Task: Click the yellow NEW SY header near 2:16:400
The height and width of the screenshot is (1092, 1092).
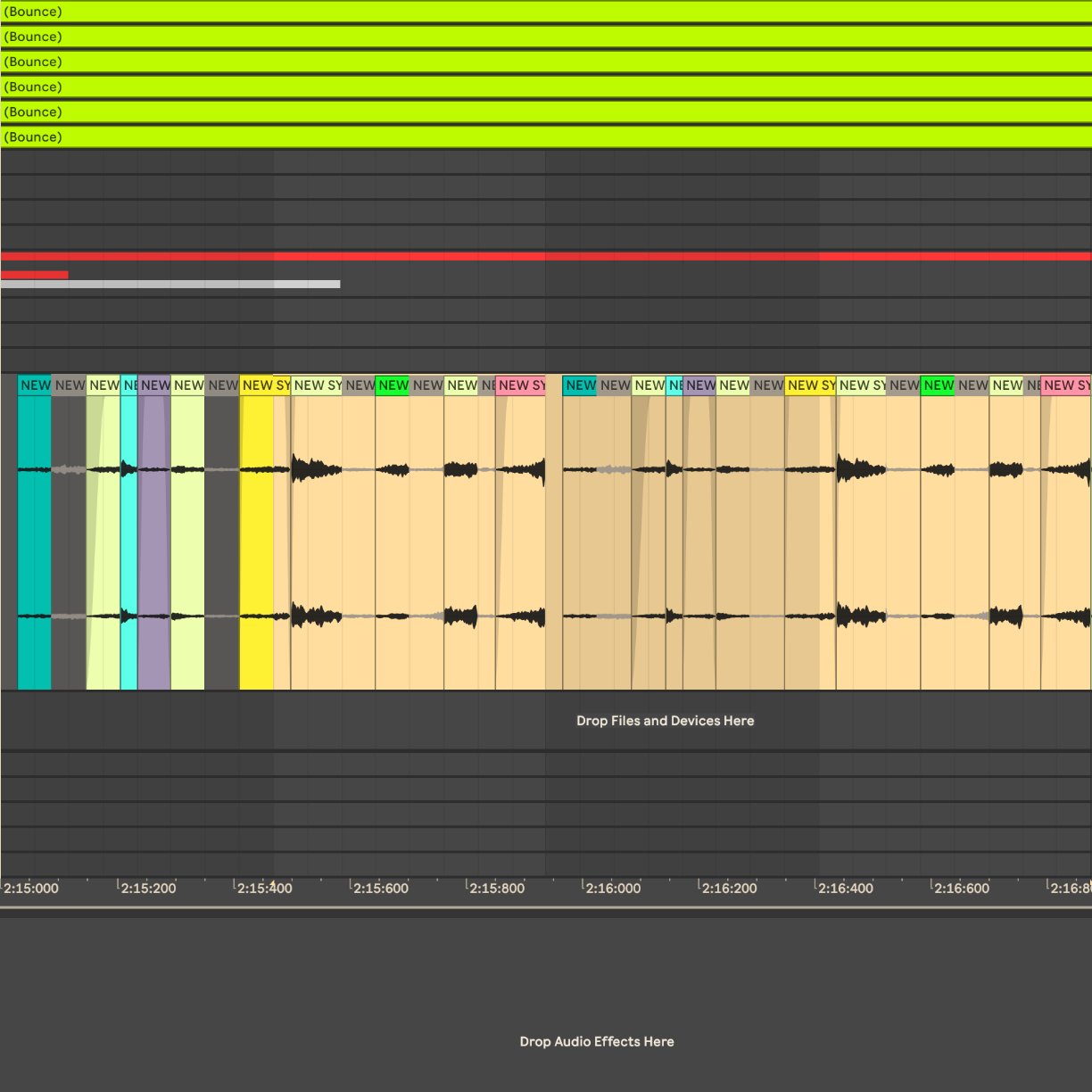Action: click(x=810, y=385)
